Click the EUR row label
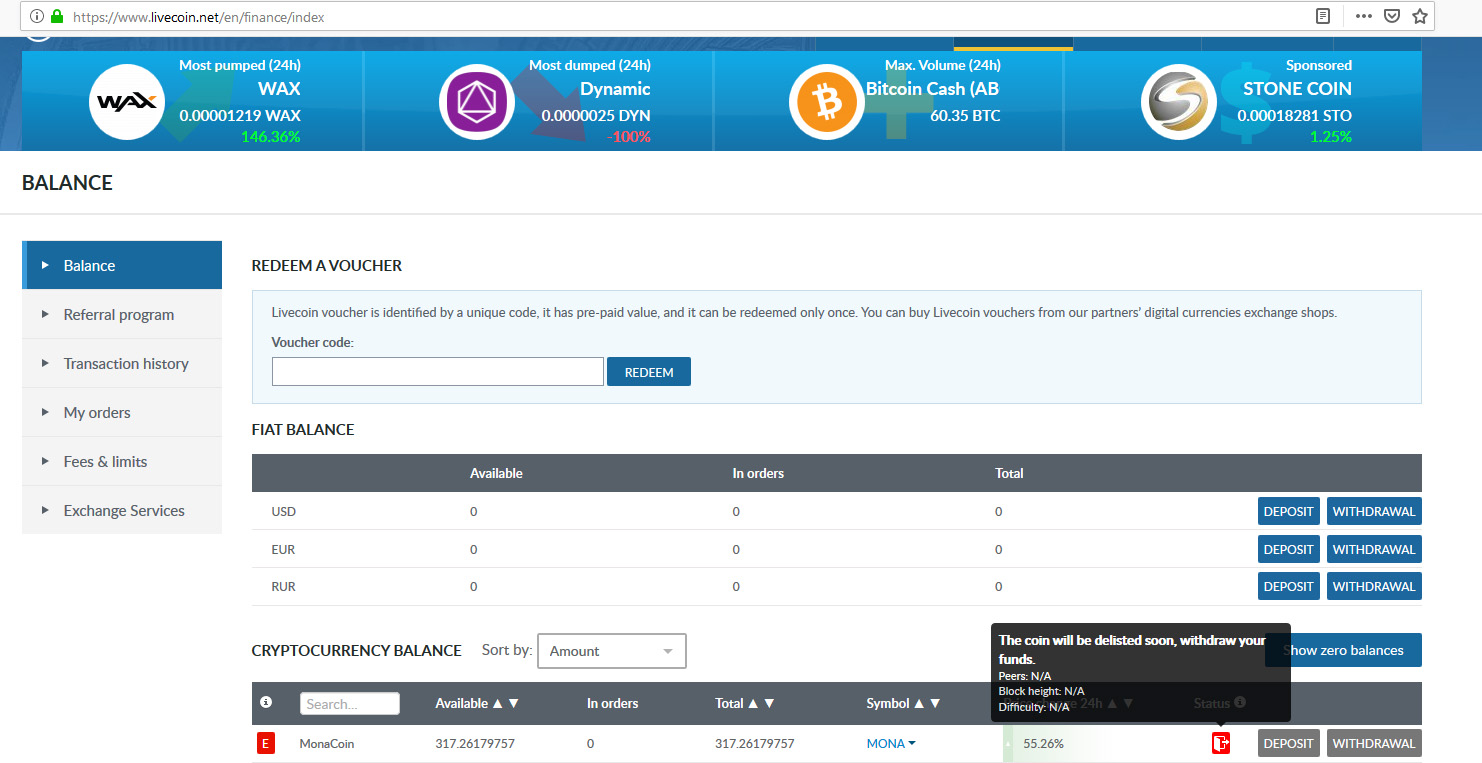Image resolution: width=1482 pixels, height=763 pixels. point(284,549)
